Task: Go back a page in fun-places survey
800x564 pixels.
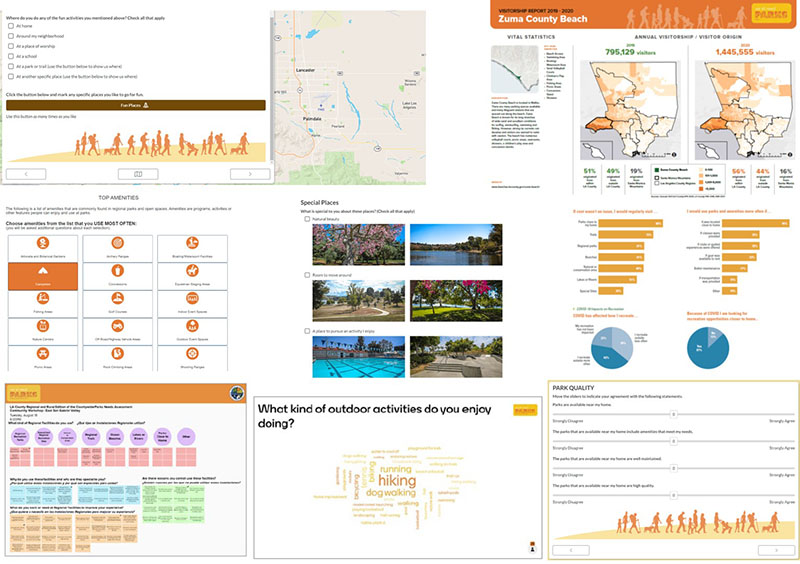Action: click(27, 173)
